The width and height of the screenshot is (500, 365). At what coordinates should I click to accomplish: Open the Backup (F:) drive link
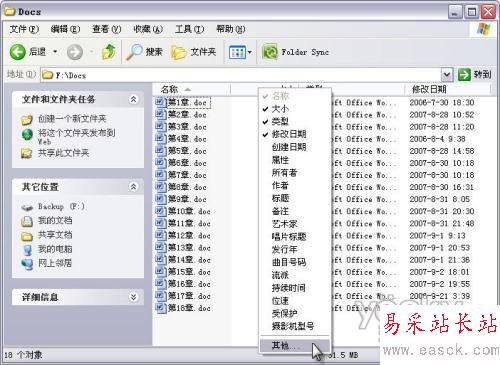[x=61, y=207]
